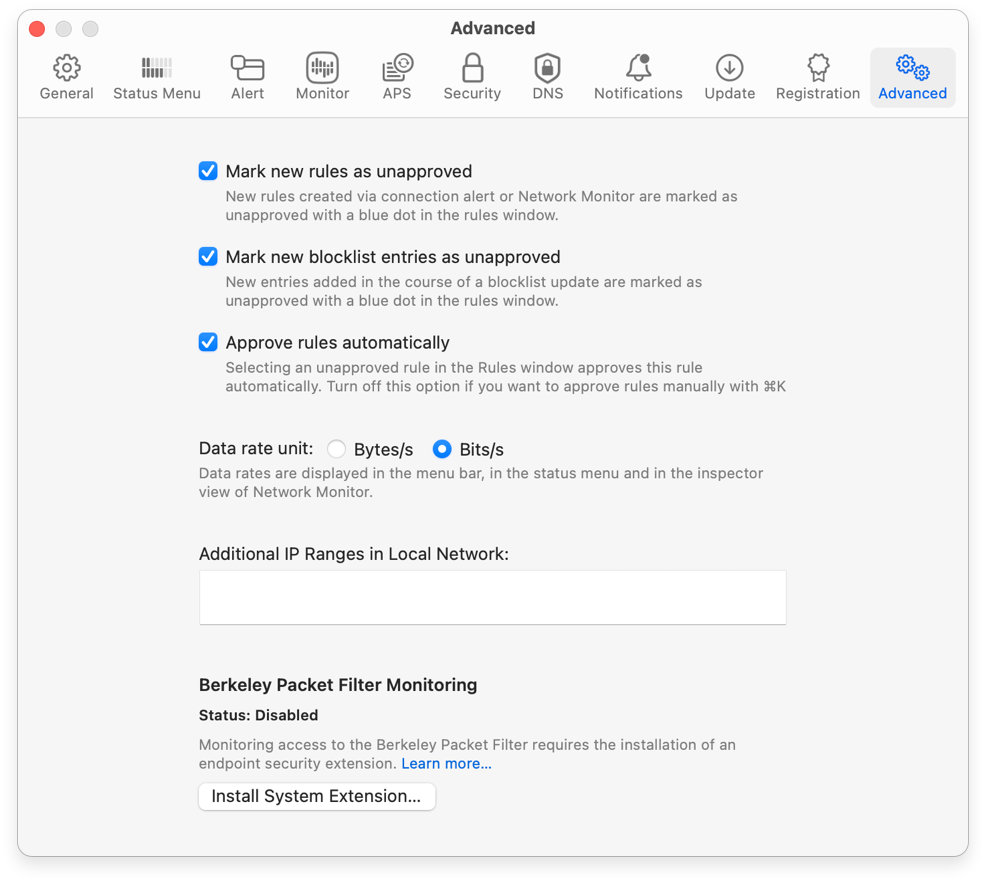Select the APS profile switching icon

point(397,67)
